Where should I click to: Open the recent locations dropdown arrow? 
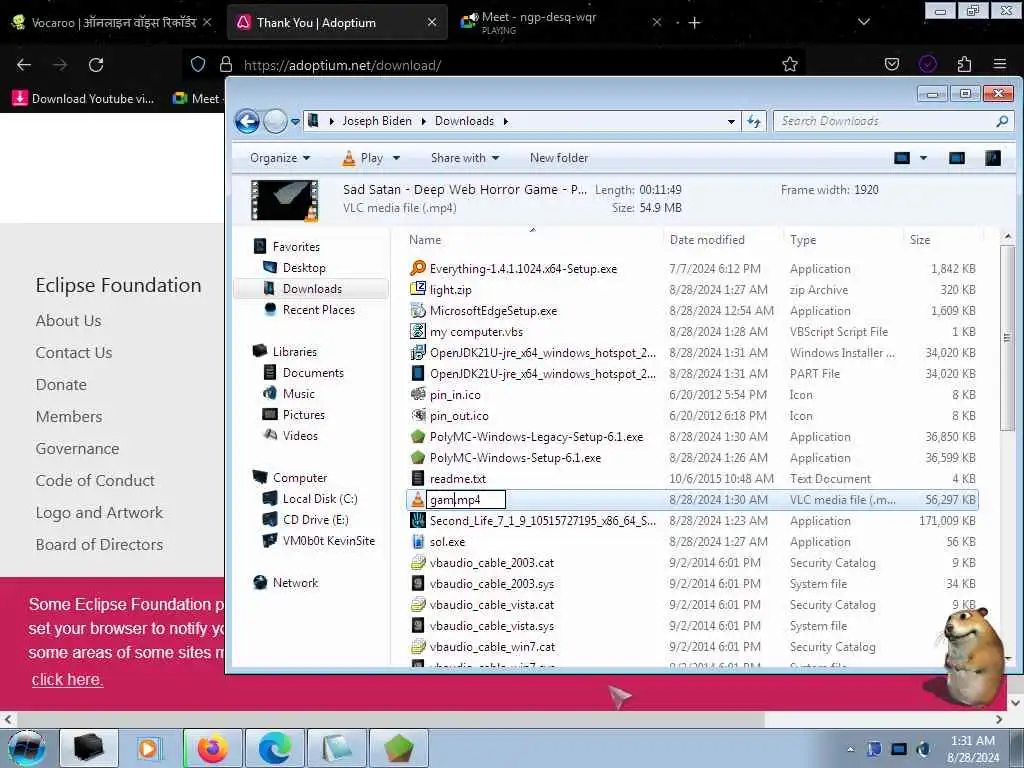tap(295, 121)
